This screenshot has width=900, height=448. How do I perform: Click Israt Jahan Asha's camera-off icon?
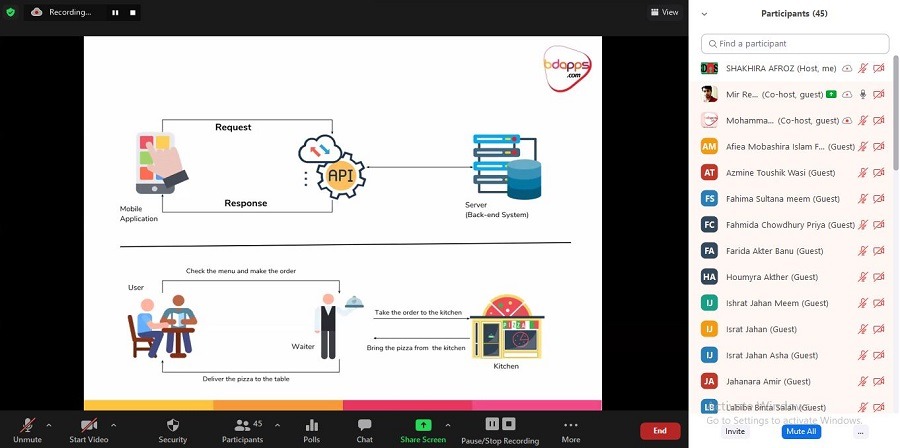(x=878, y=356)
